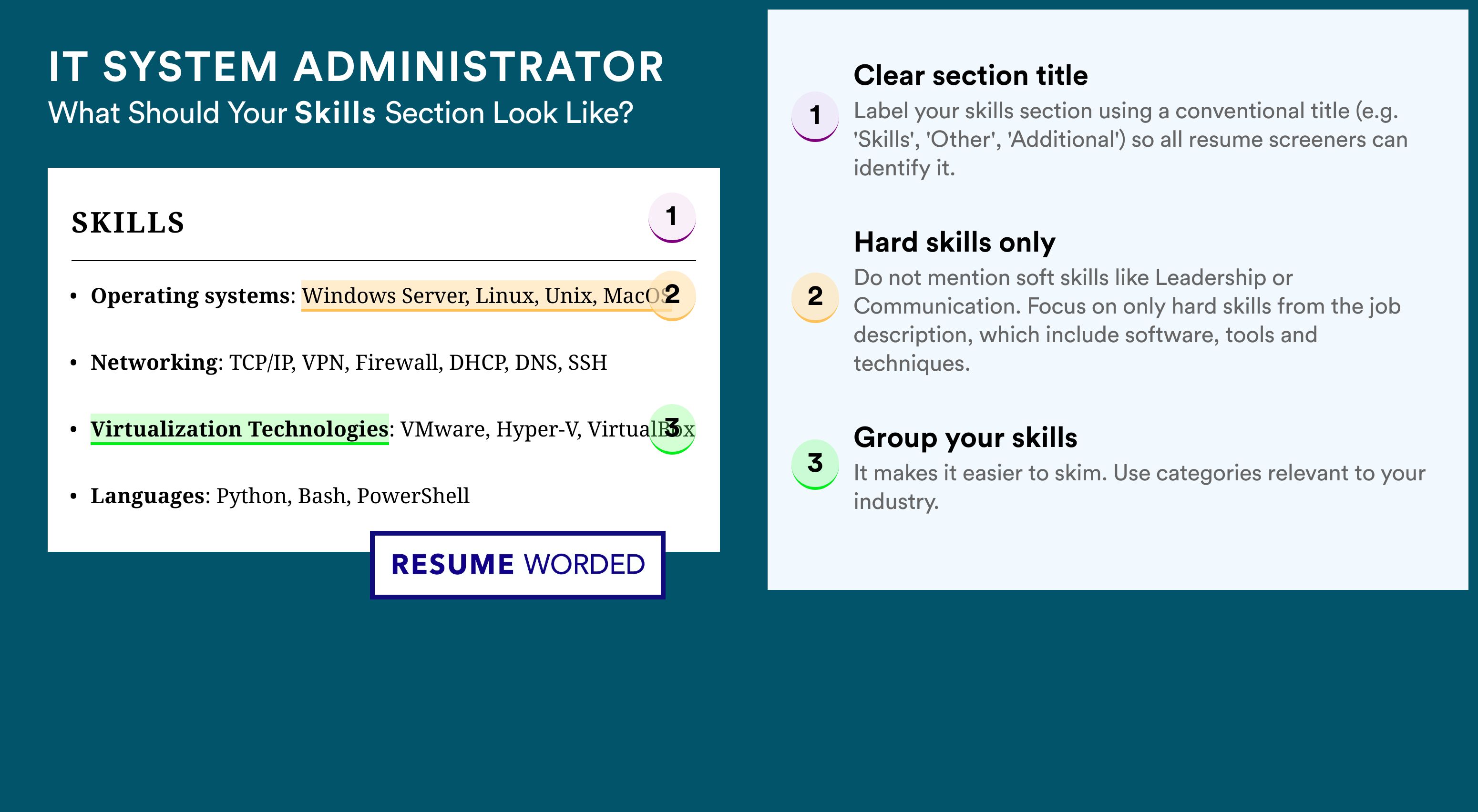Click orange circle 2 next to Hard skills only
1478x812 pixels.
point(815,298)
